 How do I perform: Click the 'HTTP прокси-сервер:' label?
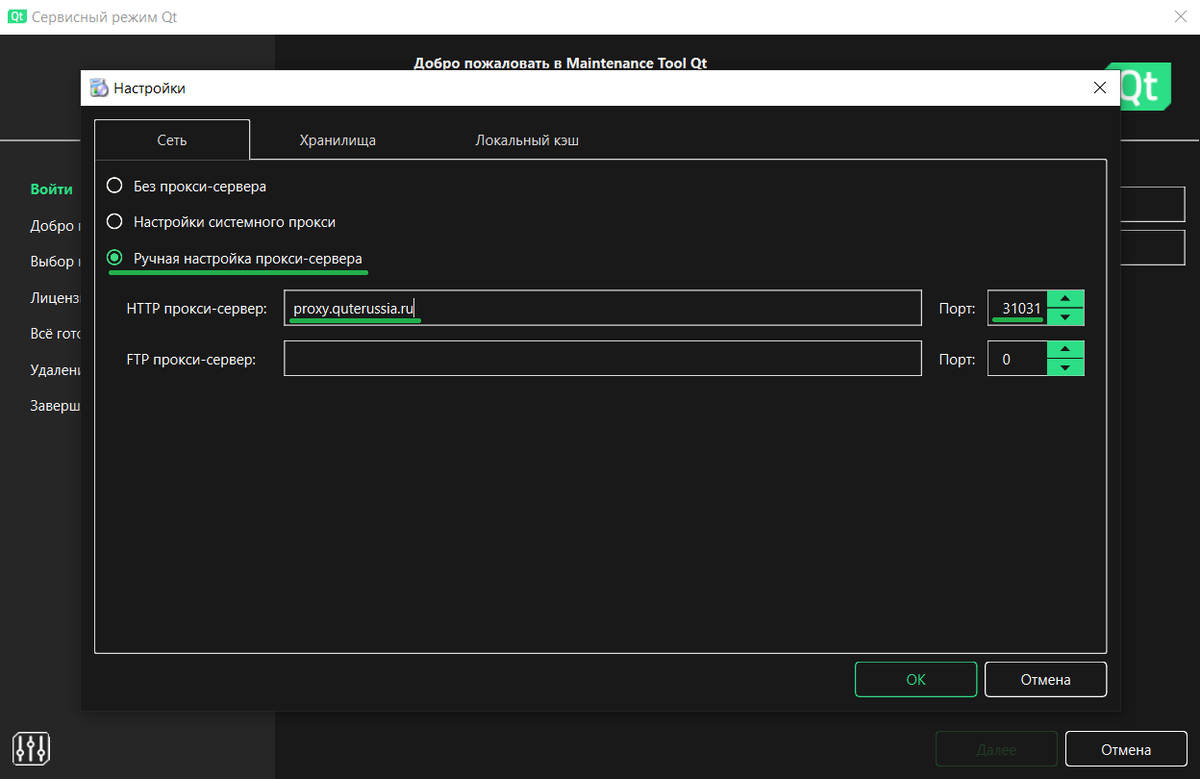coord(197,308)
